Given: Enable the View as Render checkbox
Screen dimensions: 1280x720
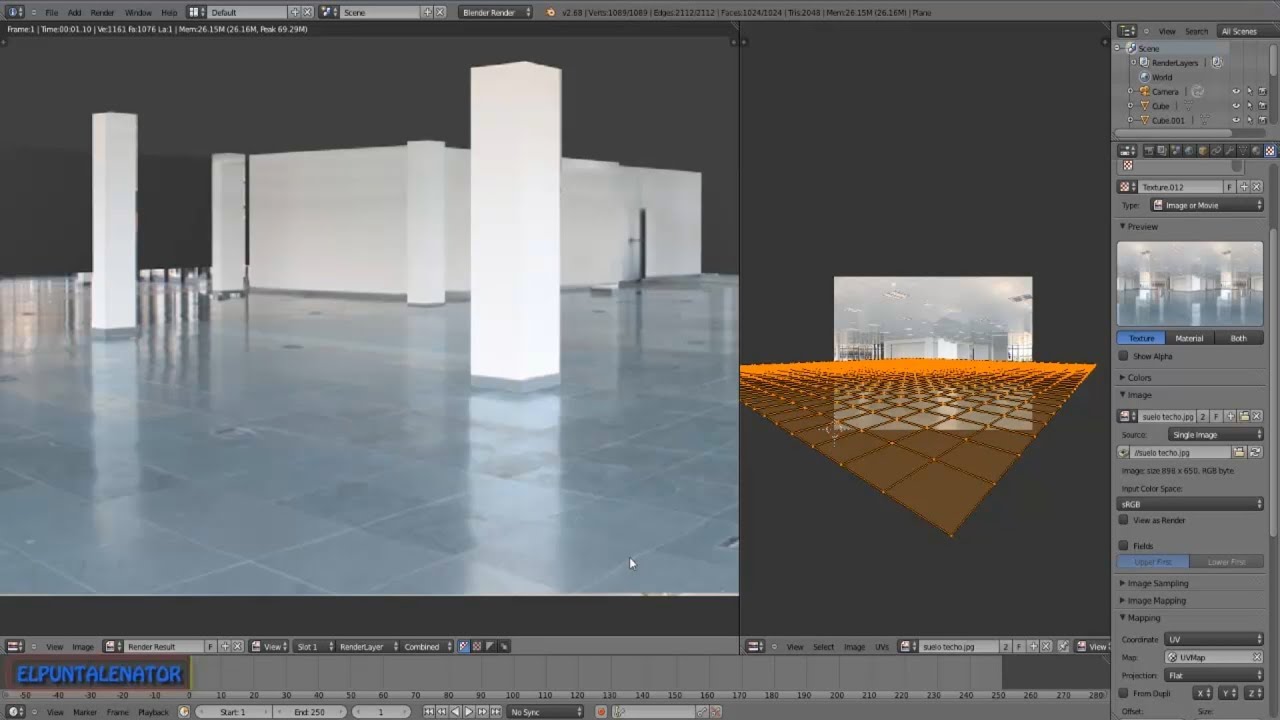Looking at the screenshot, I should (x=1123, y=520).
